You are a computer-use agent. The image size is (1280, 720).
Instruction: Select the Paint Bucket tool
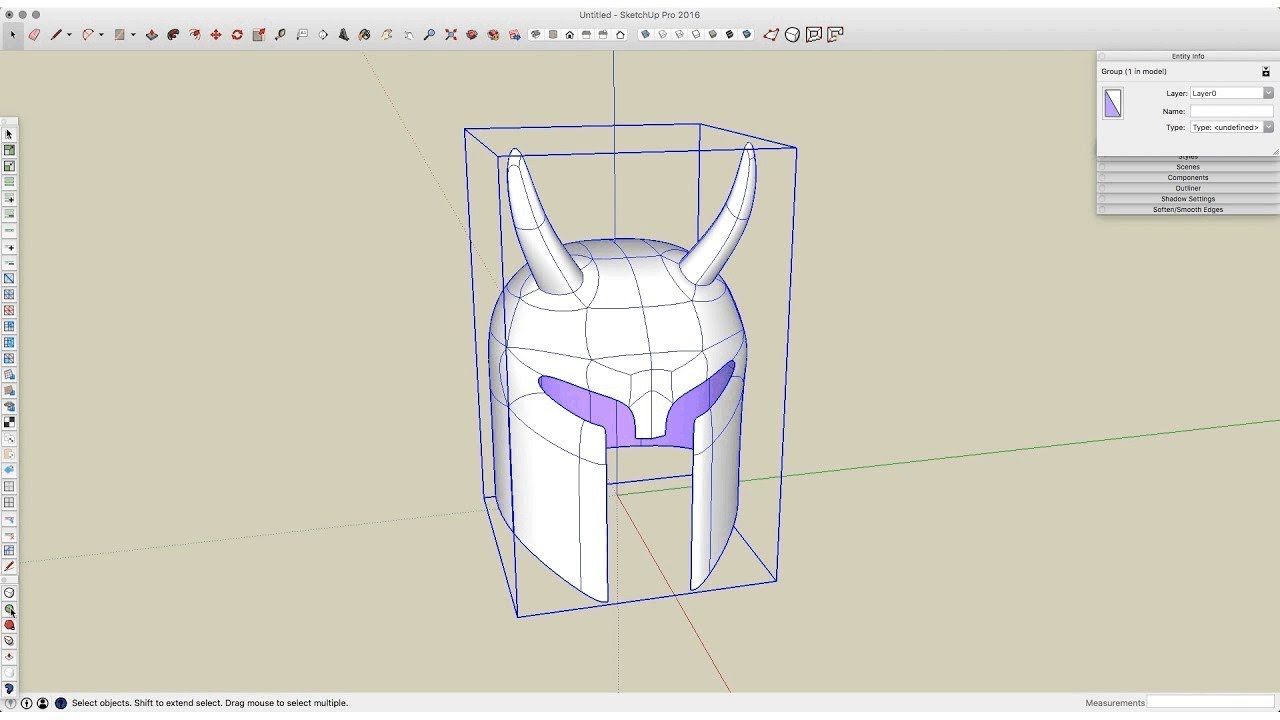coord(365,34)
